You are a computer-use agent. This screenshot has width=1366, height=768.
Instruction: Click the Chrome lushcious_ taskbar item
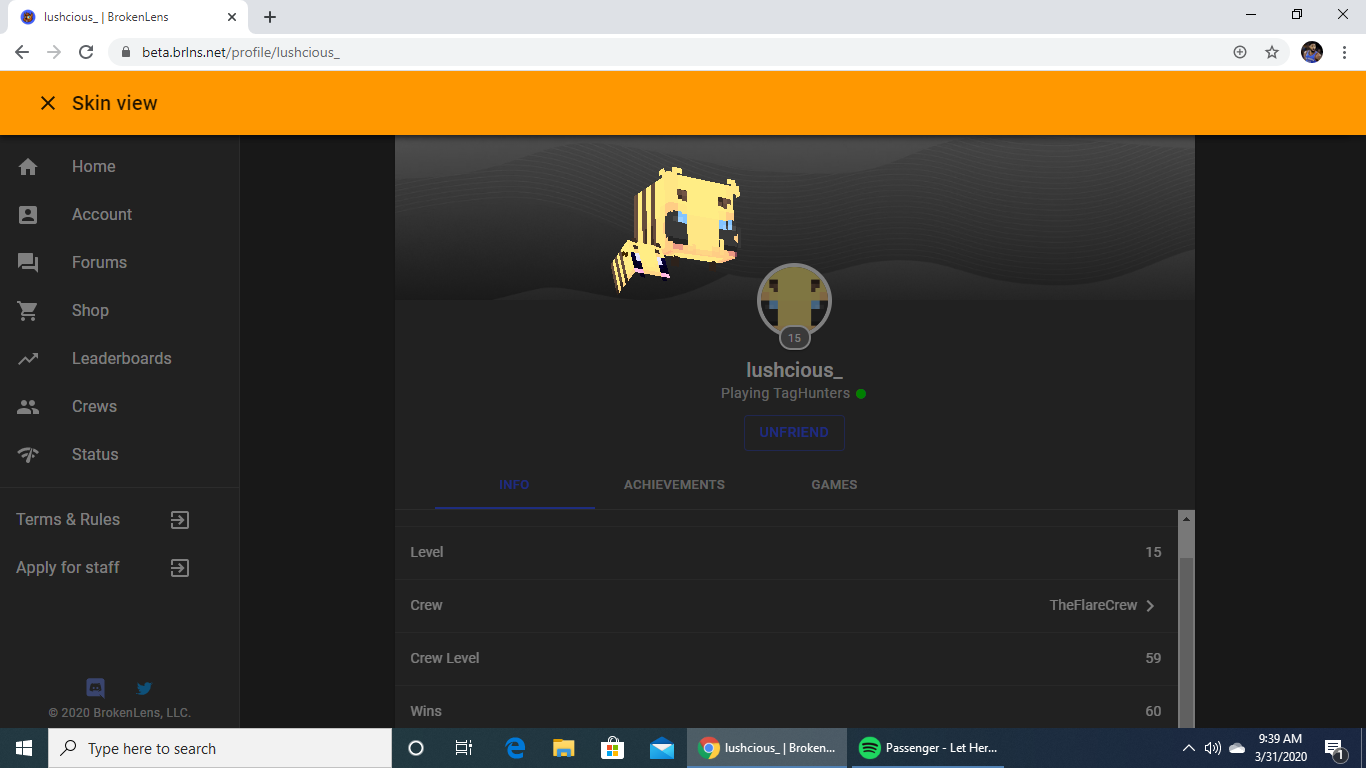[x=768, y=748]
